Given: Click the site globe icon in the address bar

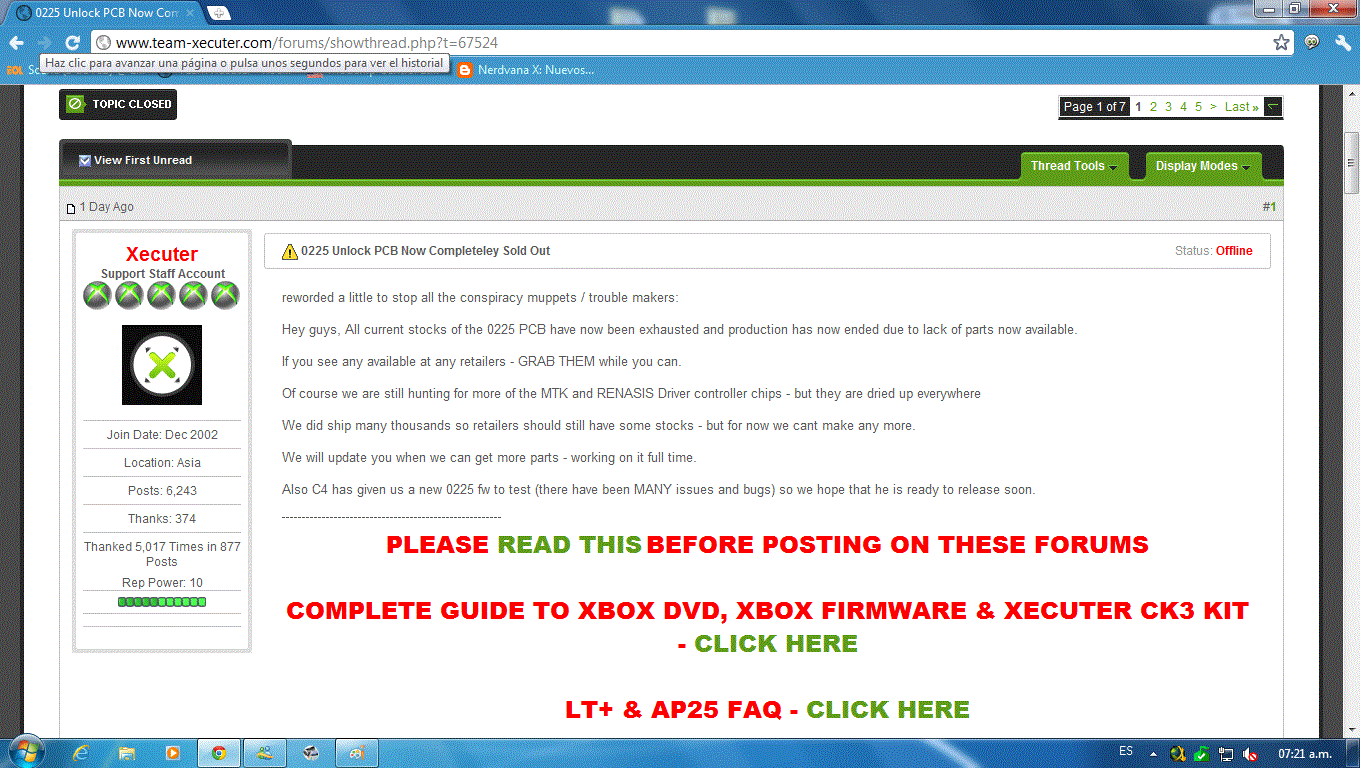Looking at the screenshot, I should [102, 43].
